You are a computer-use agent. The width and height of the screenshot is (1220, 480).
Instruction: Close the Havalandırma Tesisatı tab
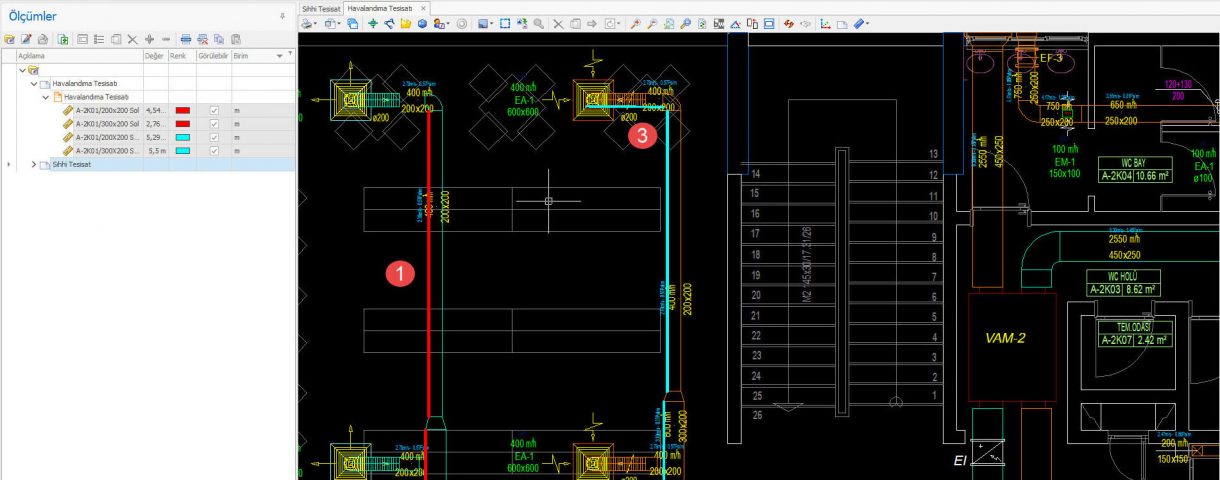pos(423,7)
